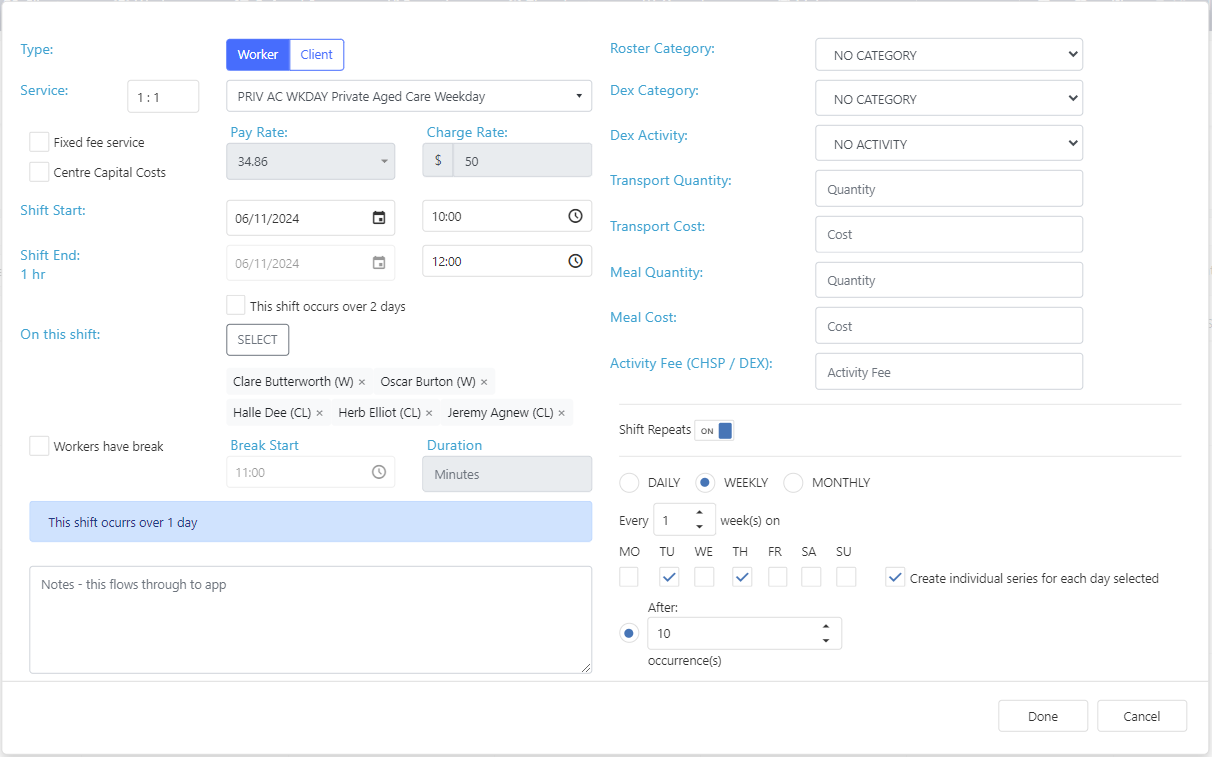The width and height of the screenshot is (1212, 757).
Task: Click the Meal Quantity field
Action: coord(949,280)
